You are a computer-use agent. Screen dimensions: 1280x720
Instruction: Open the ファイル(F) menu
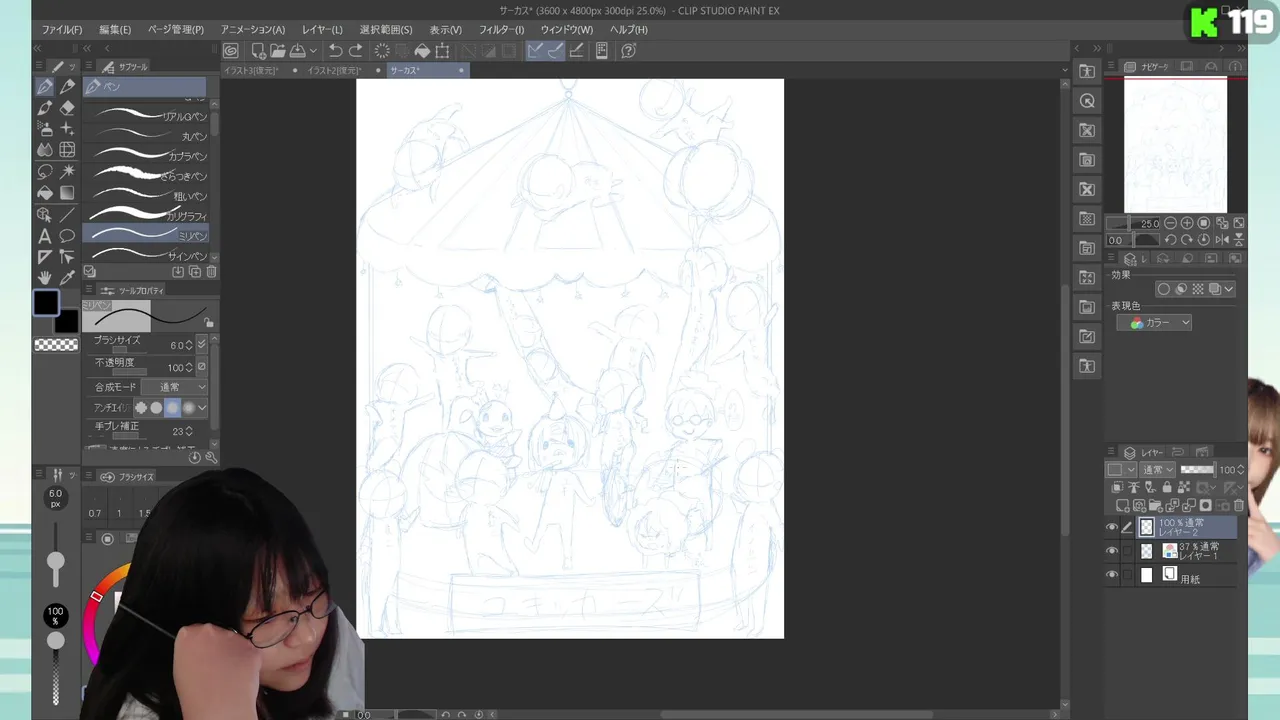[x=62, y=30]
